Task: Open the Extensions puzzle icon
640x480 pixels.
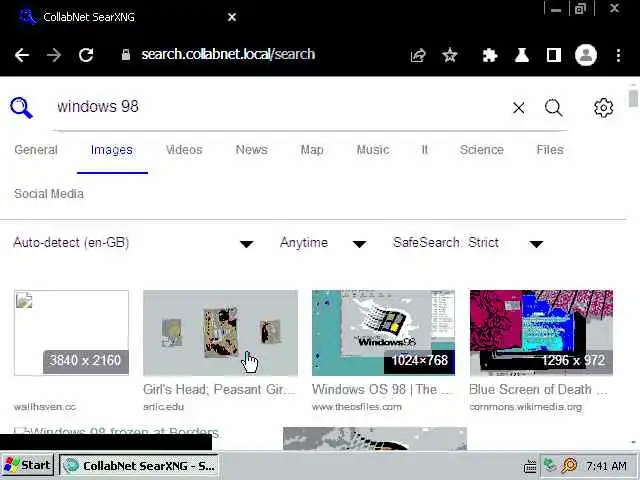Action: pyautogui.click(x=489, y=55)
